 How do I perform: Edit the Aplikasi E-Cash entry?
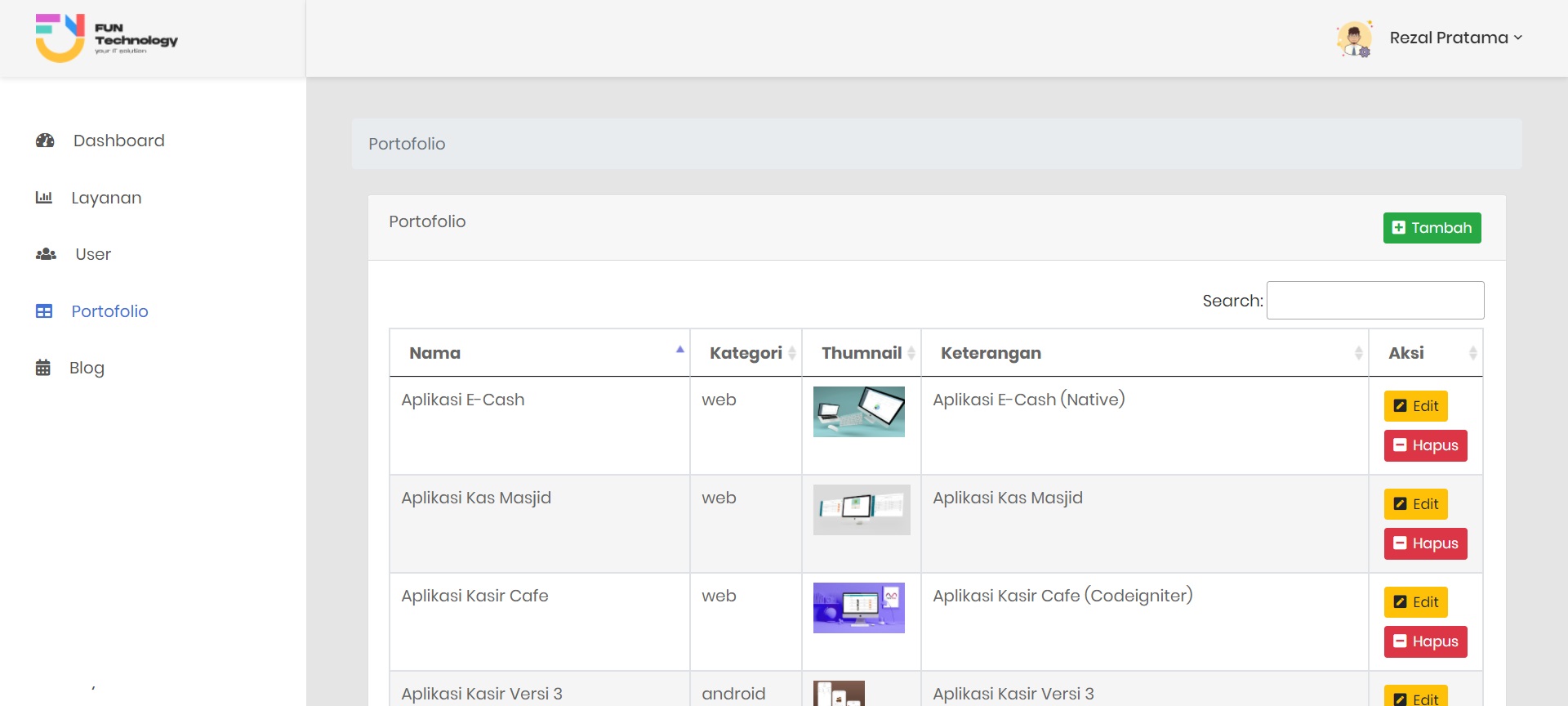pyautogui.click(x=1415, y=406)
